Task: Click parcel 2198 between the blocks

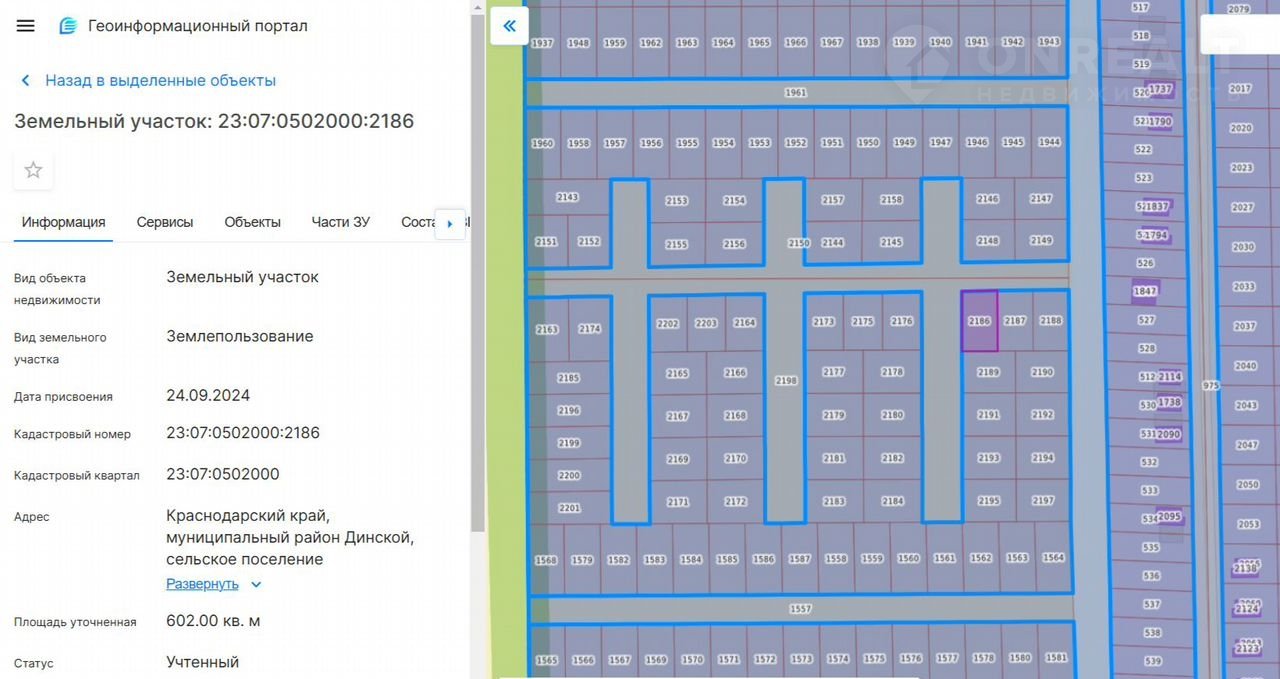Action: (x=786, y=381)
